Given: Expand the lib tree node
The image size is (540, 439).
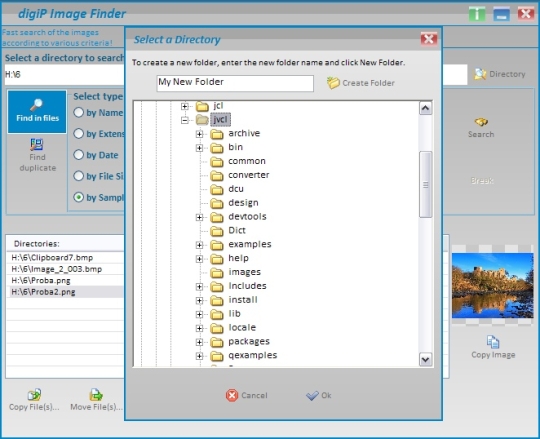Looking at the screenshot, I should click(x=199, y=314).
